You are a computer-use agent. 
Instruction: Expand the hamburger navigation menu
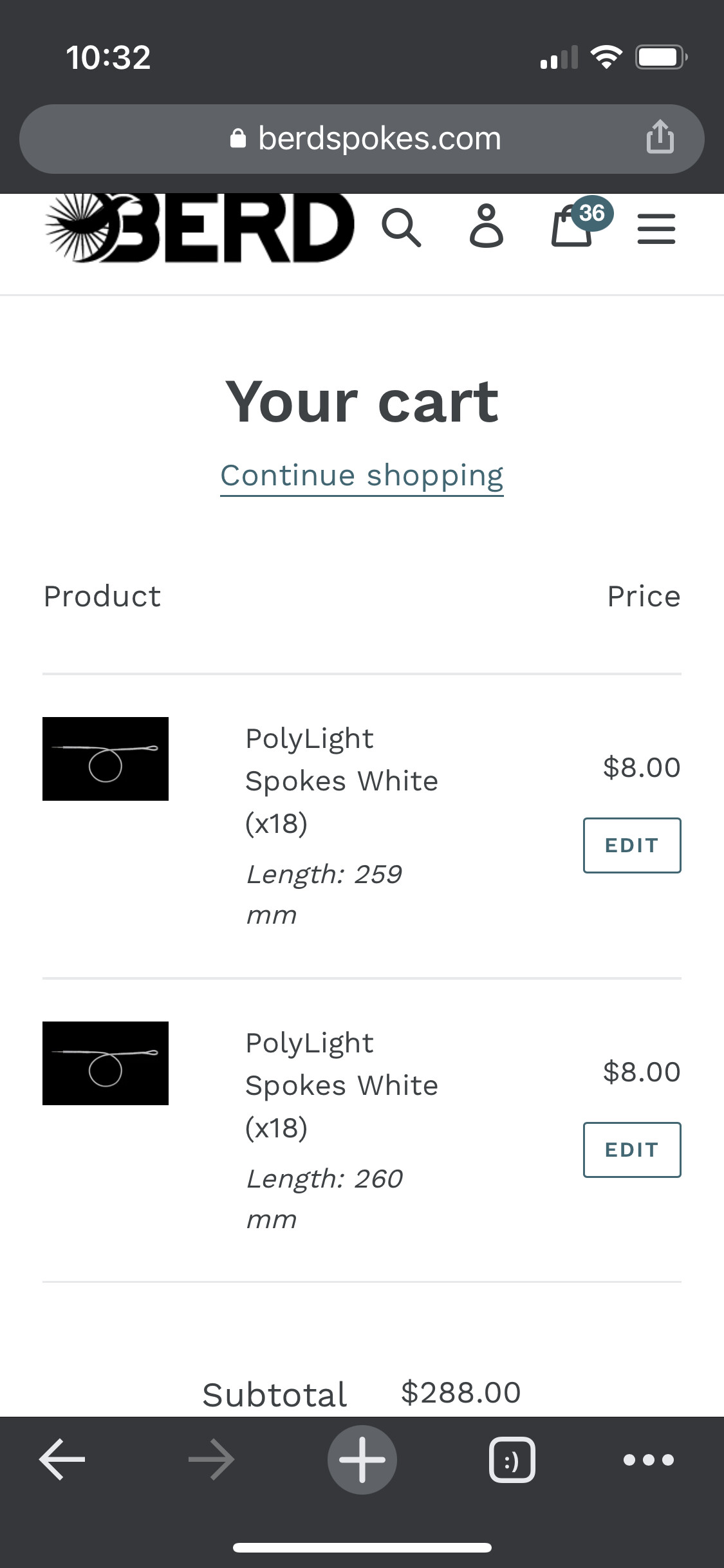click(x=656, y=229)
